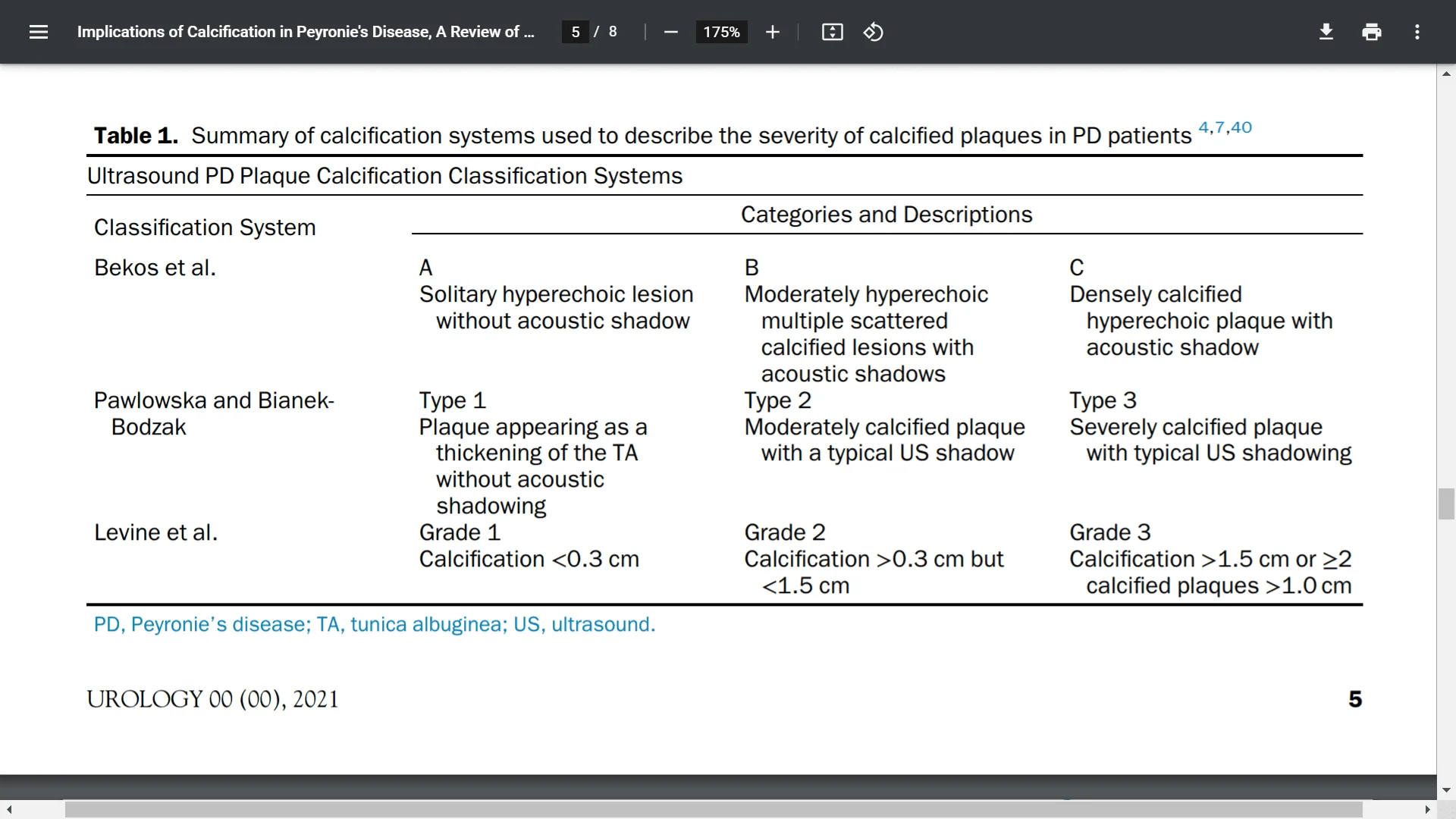Image resolution: width=1456 pixels, height=819 pixels.
Task: Click the zoom in plus button
Action: tap(772, 32)
